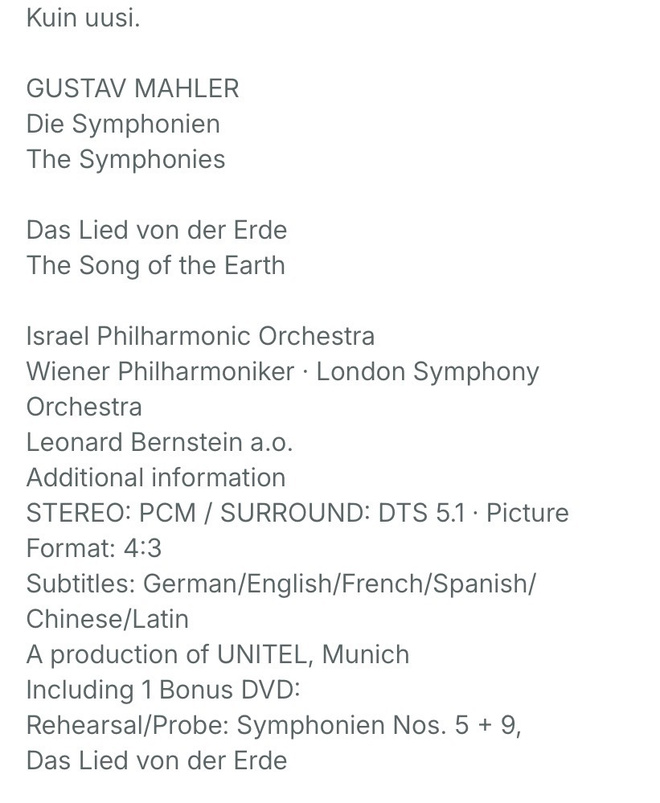Click the 'Format: 4:3' line
This screenshot has width=660, height=803.
tap(94, 548)
